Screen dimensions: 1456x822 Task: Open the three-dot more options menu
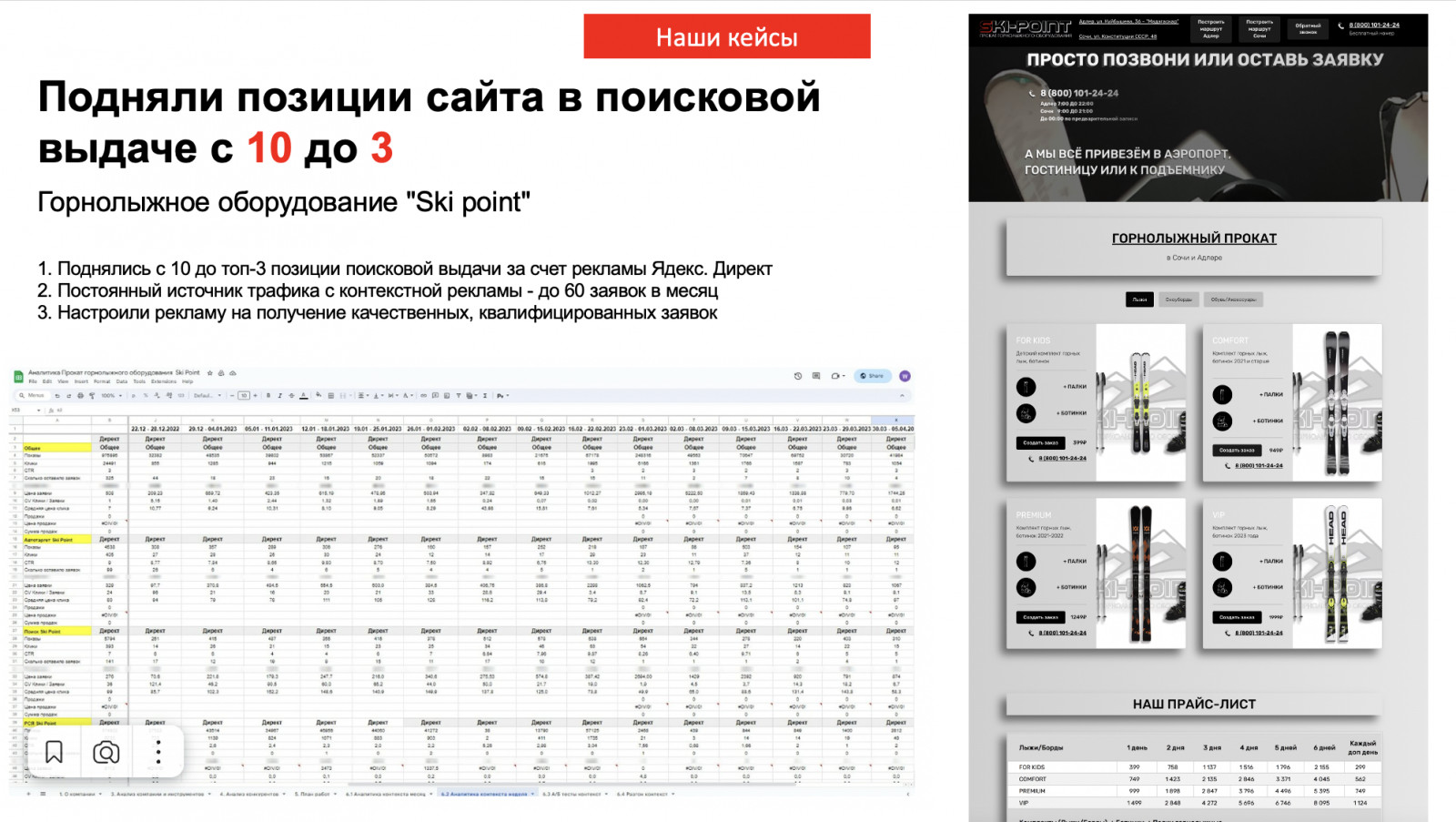click(x=158, y=752)
